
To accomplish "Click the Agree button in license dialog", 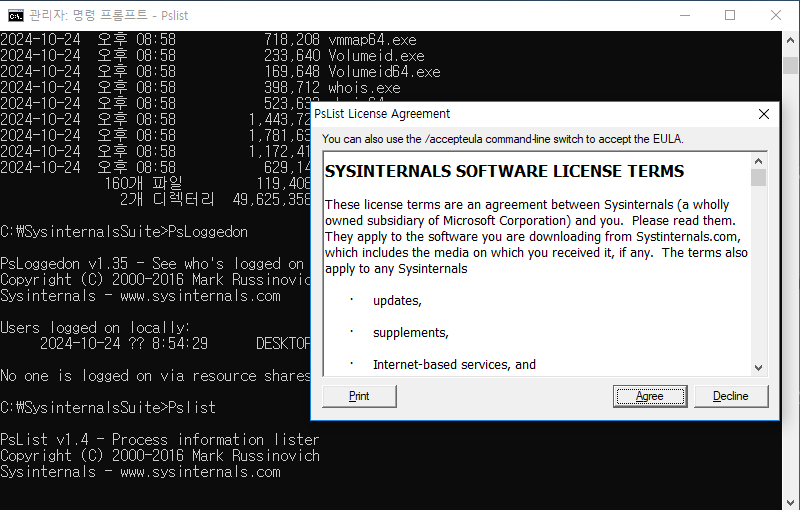I will 650,396.
